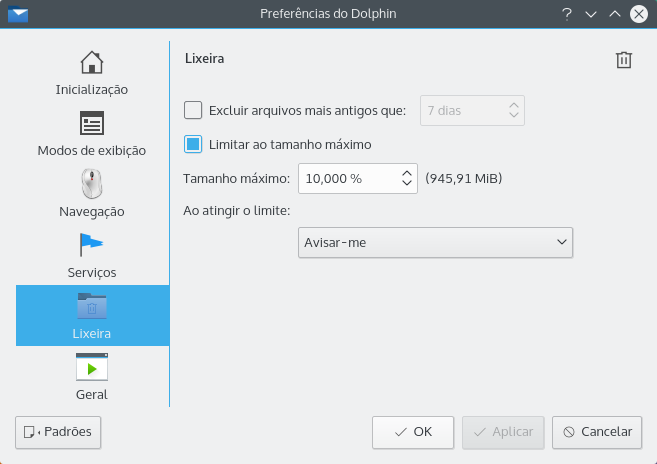This screenshot has height=464, width=657.
Task: Click the Dolphin window menu icon
Action: tap(17, 14)
